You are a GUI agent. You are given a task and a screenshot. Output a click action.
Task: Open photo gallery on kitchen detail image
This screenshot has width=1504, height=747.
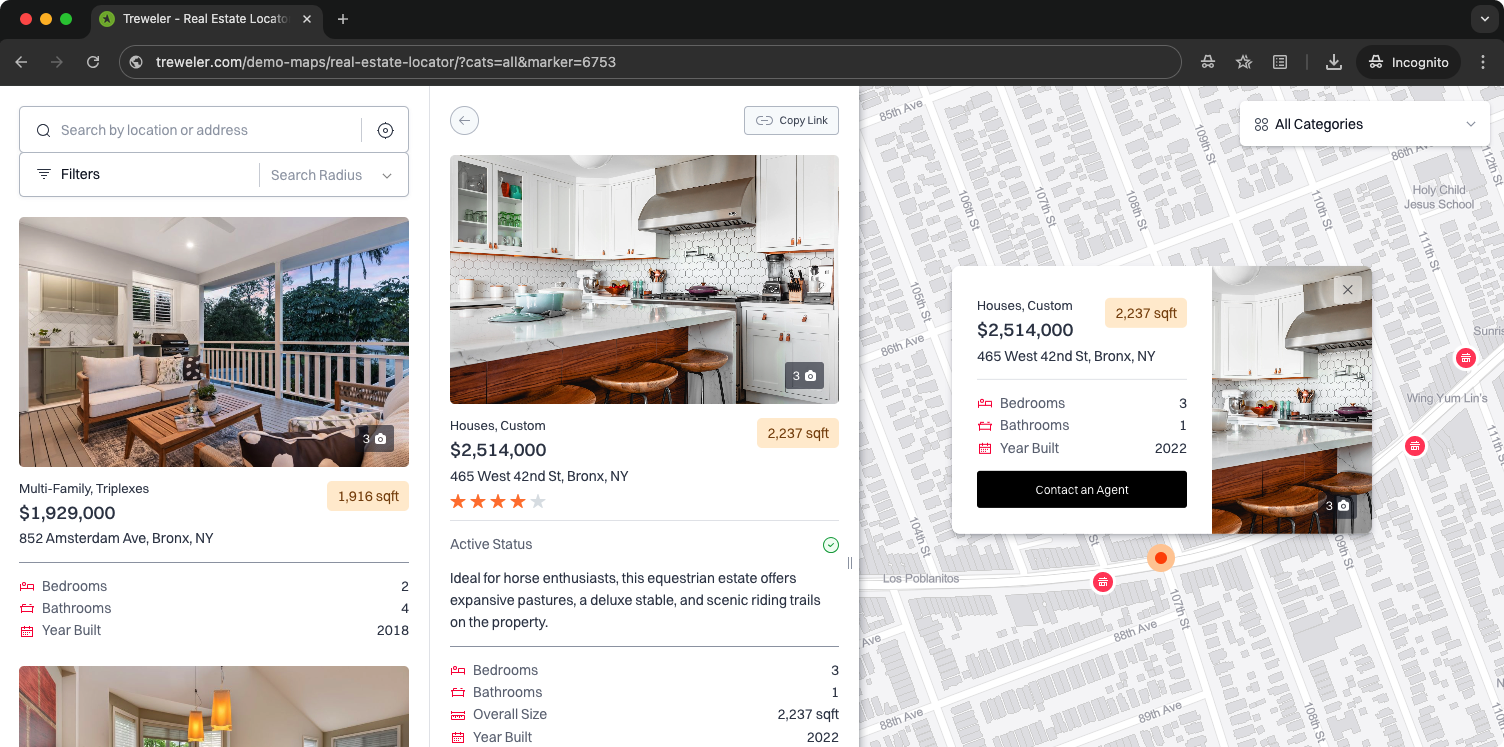(x=804, y=376)
